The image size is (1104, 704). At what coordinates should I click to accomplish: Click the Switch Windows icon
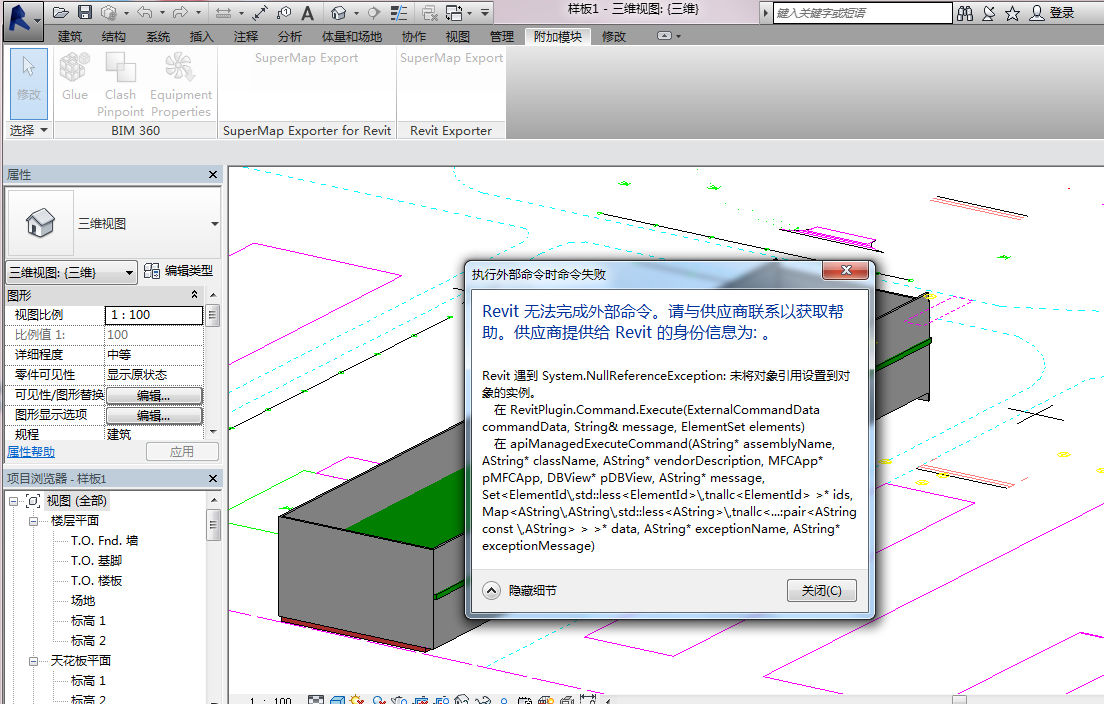tap(454, 12)
